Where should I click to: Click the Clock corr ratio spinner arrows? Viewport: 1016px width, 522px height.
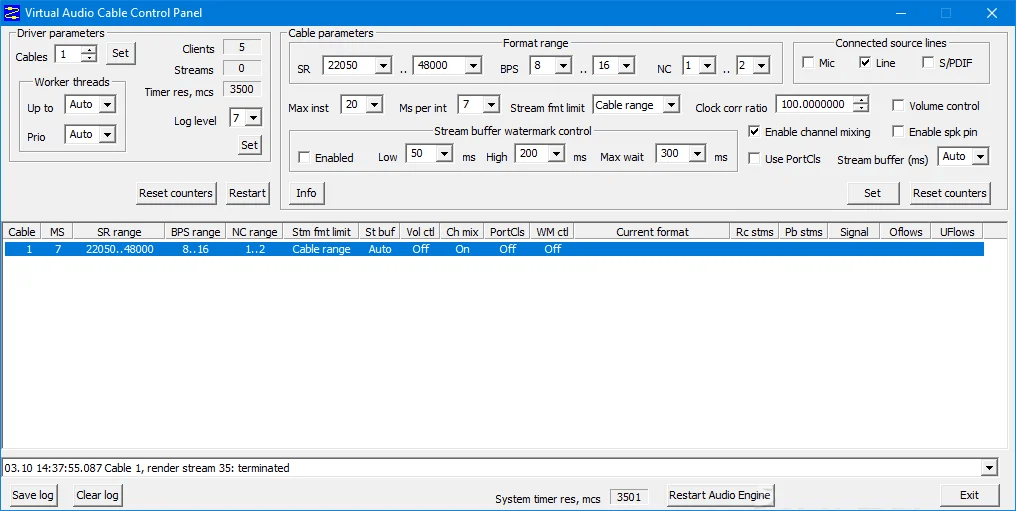pyautogui.click(x=860, y=104)
